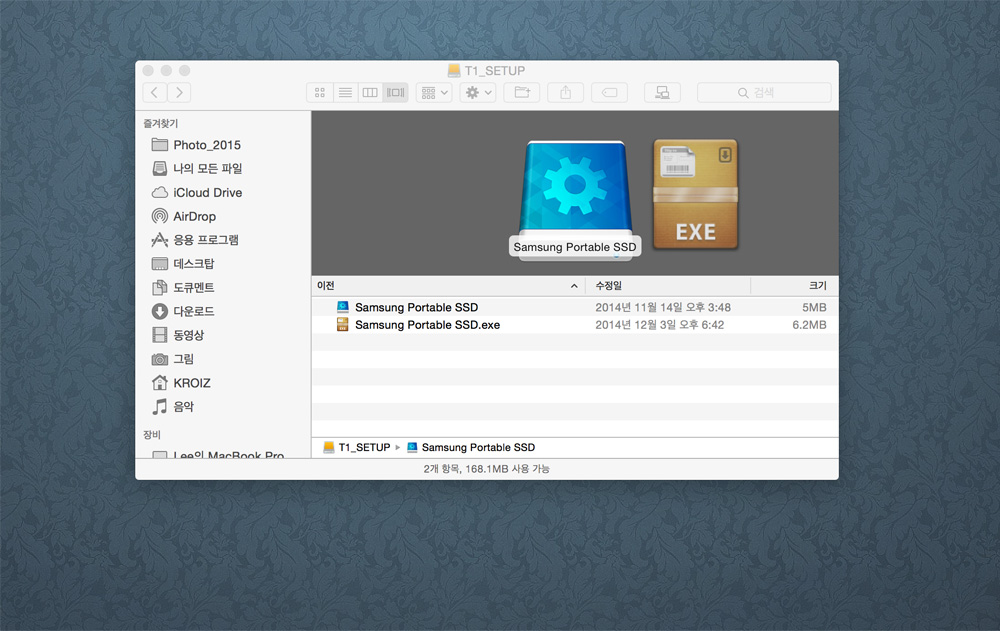Switch to list view in toolbar

click(x=345, y=93)
